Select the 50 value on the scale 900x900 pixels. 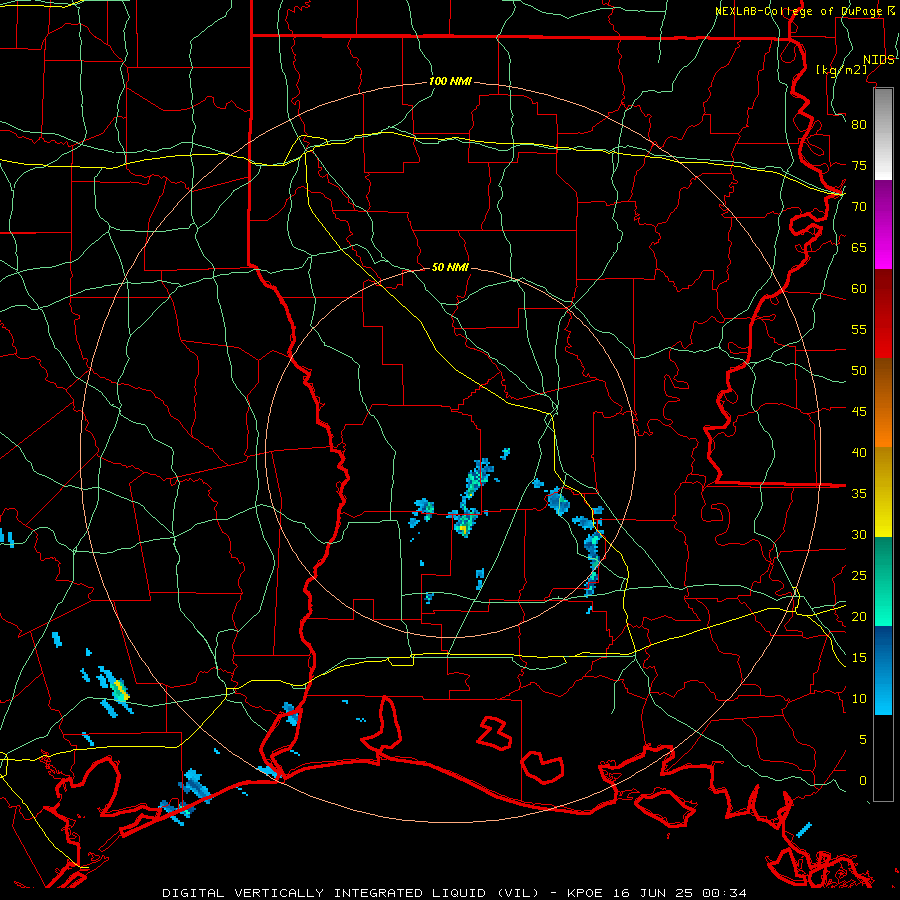click(859, 371)
